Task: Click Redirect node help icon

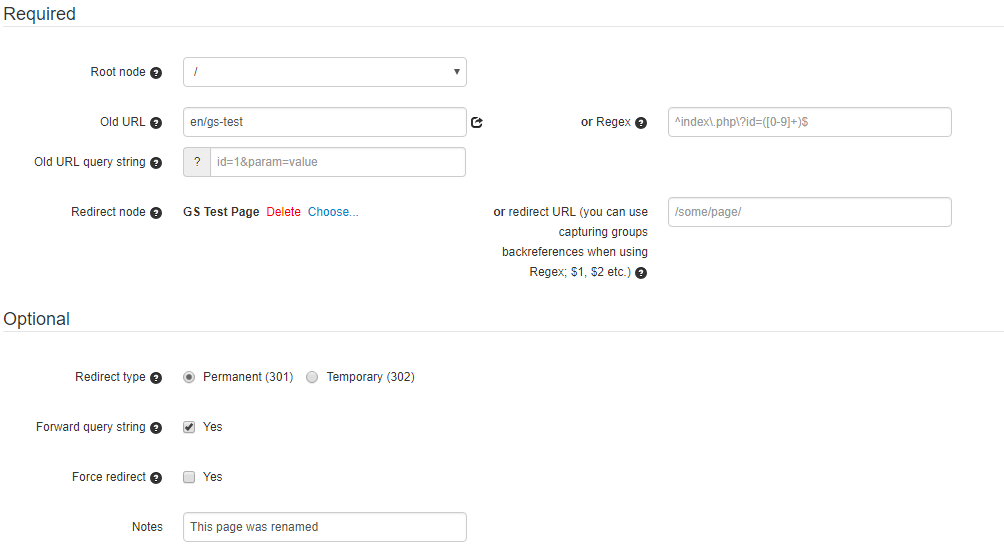Action: [156, 213]
